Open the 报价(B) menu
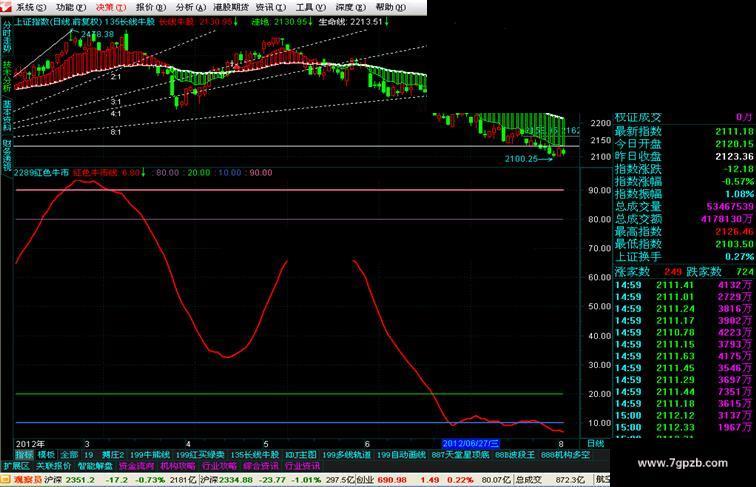 (151, 7)
